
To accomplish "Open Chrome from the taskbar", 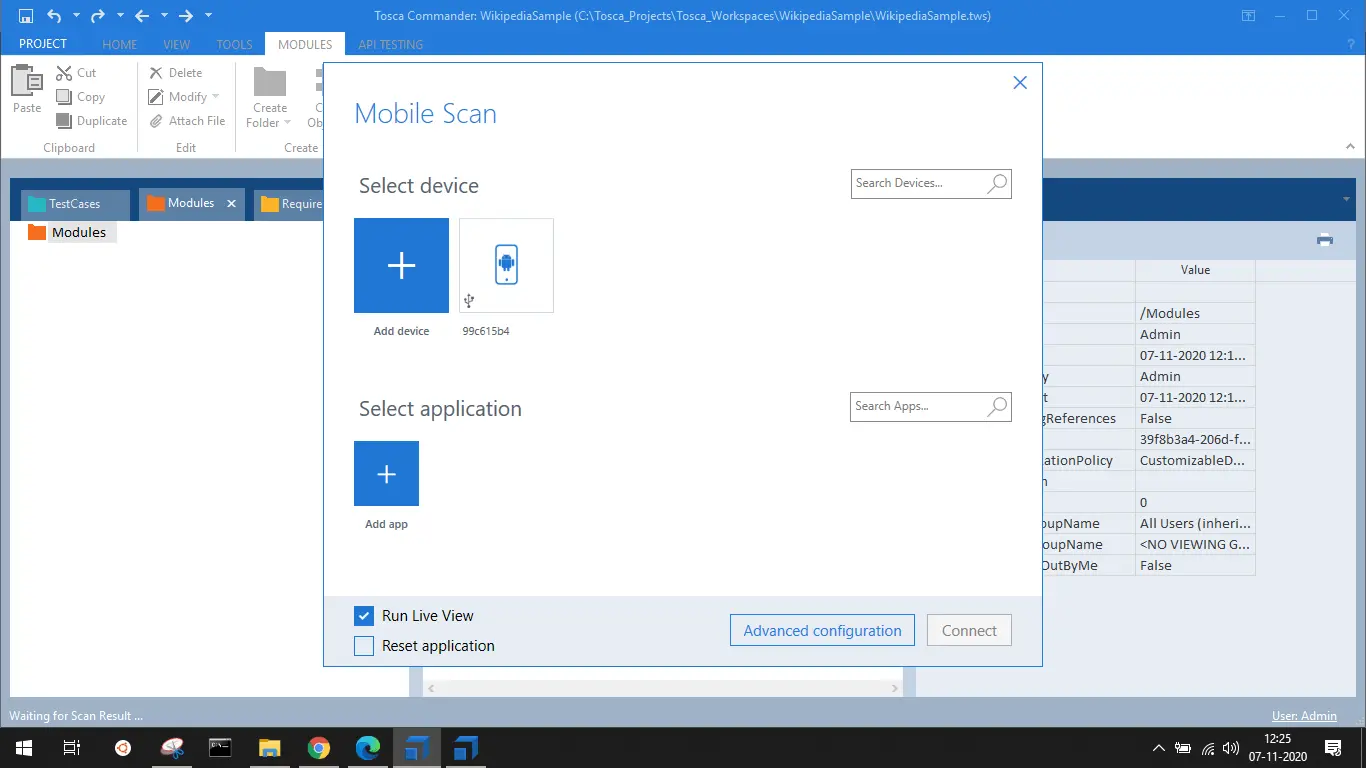I will (x=319, y=748).
